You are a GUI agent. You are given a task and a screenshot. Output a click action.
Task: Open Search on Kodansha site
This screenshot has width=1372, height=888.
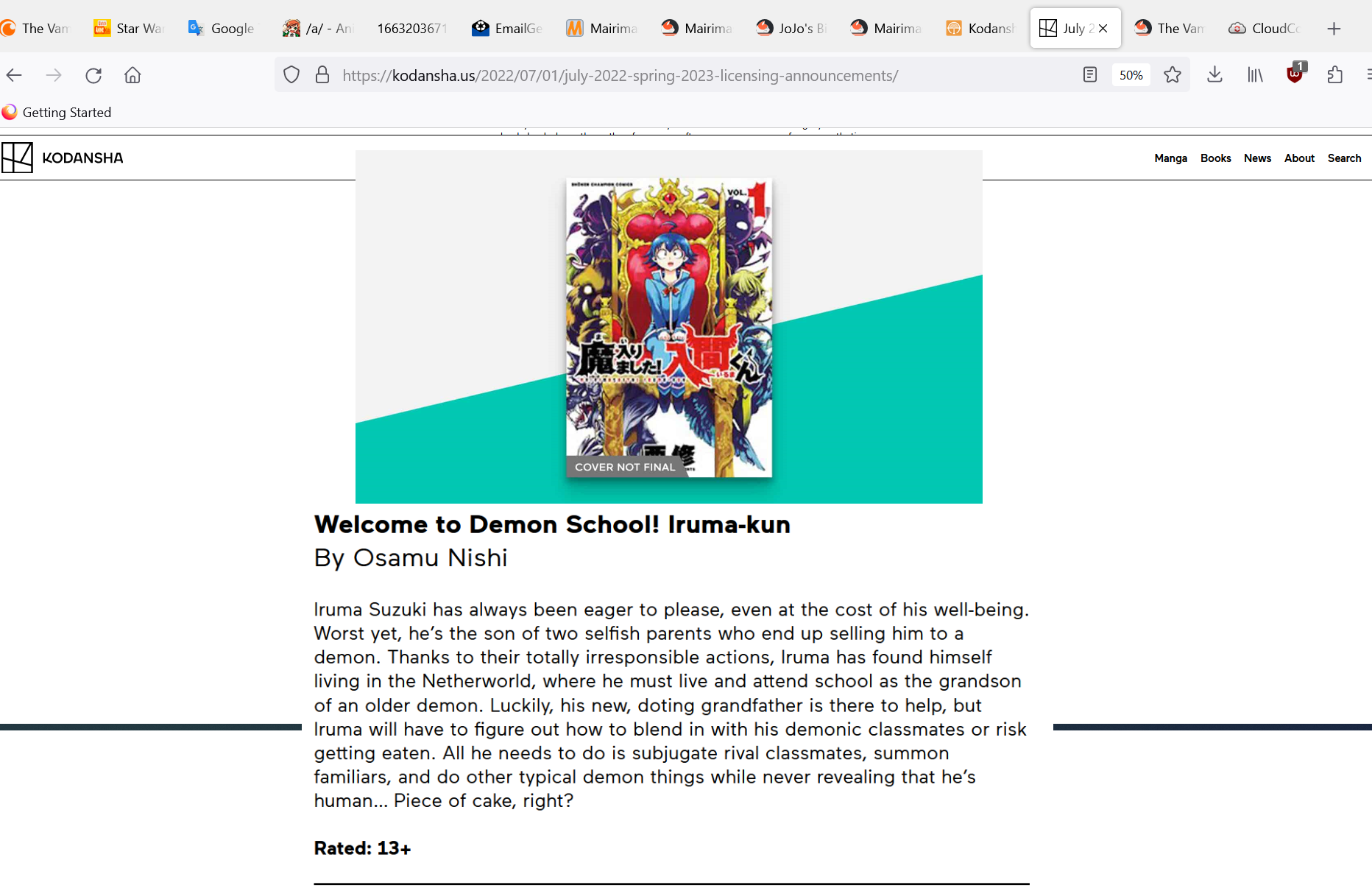point(1344,158)
